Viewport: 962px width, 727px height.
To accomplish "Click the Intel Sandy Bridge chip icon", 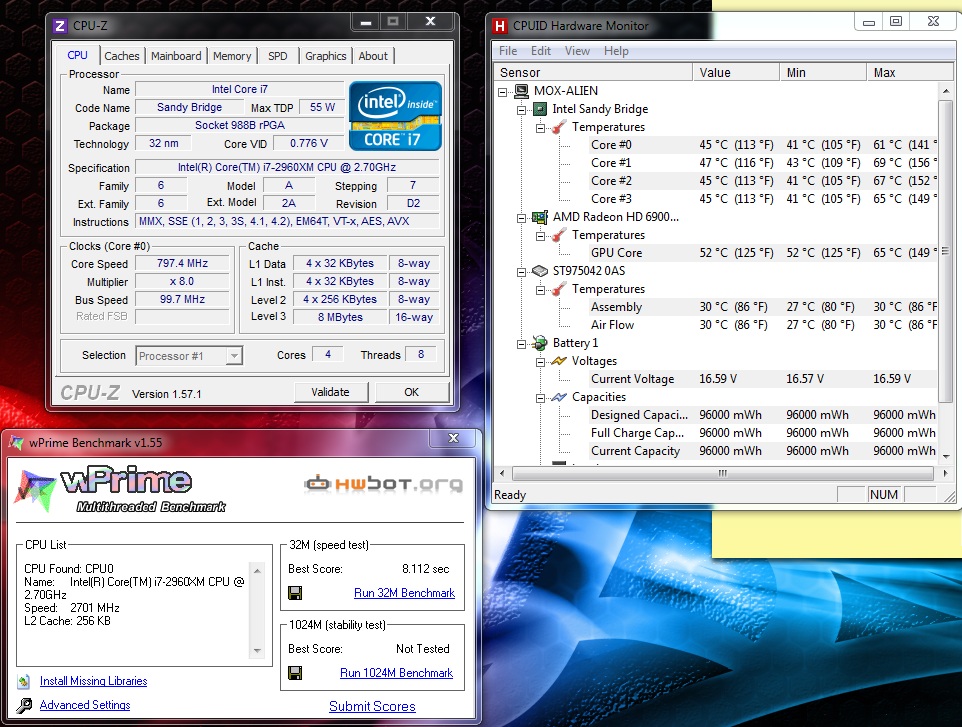I will point(540,109).
